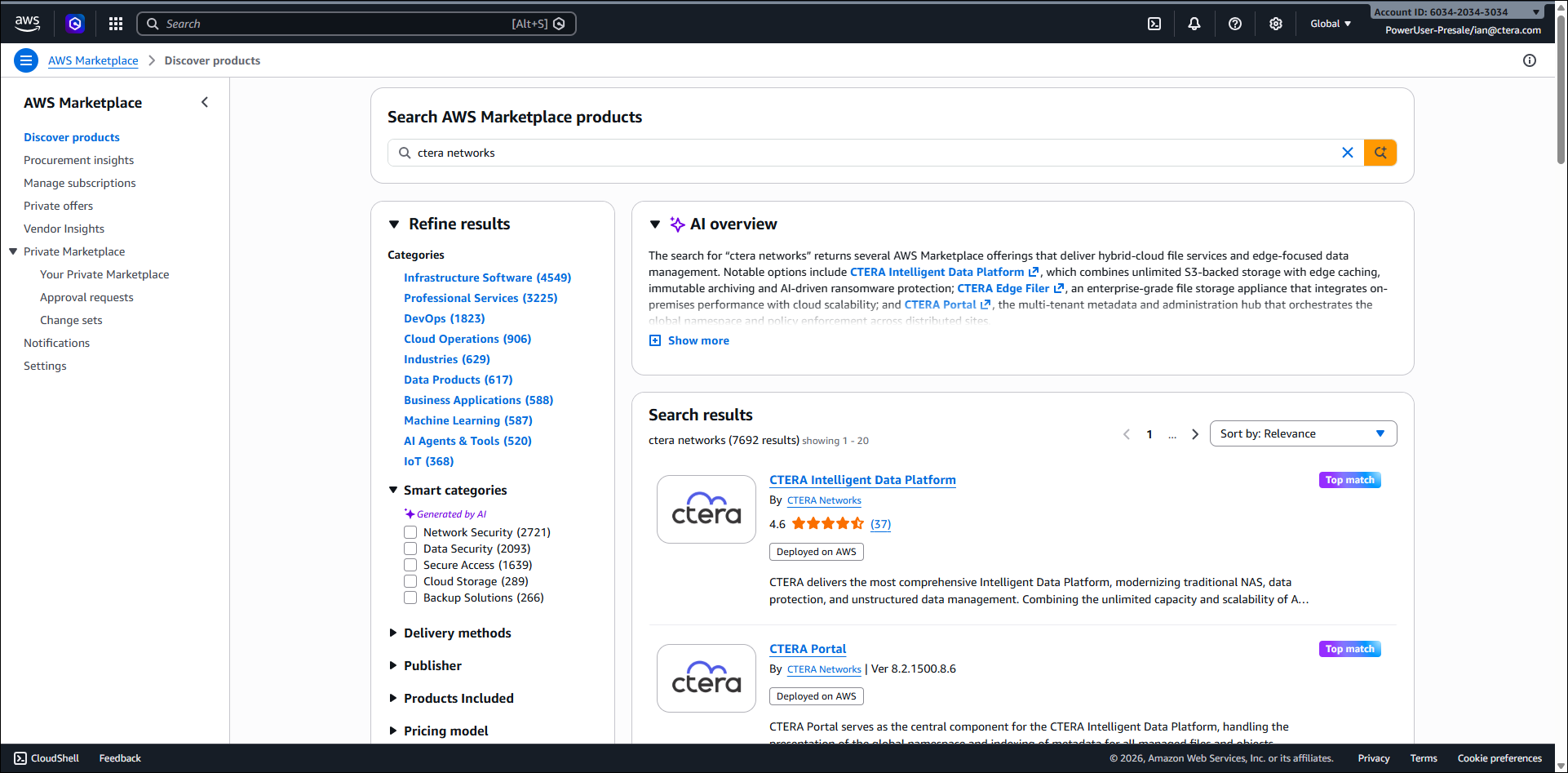The height and width of the screenshot is (773, 1568).
Task: Click the AI overview sparkle icon
Action: click(x=677, y=224)
